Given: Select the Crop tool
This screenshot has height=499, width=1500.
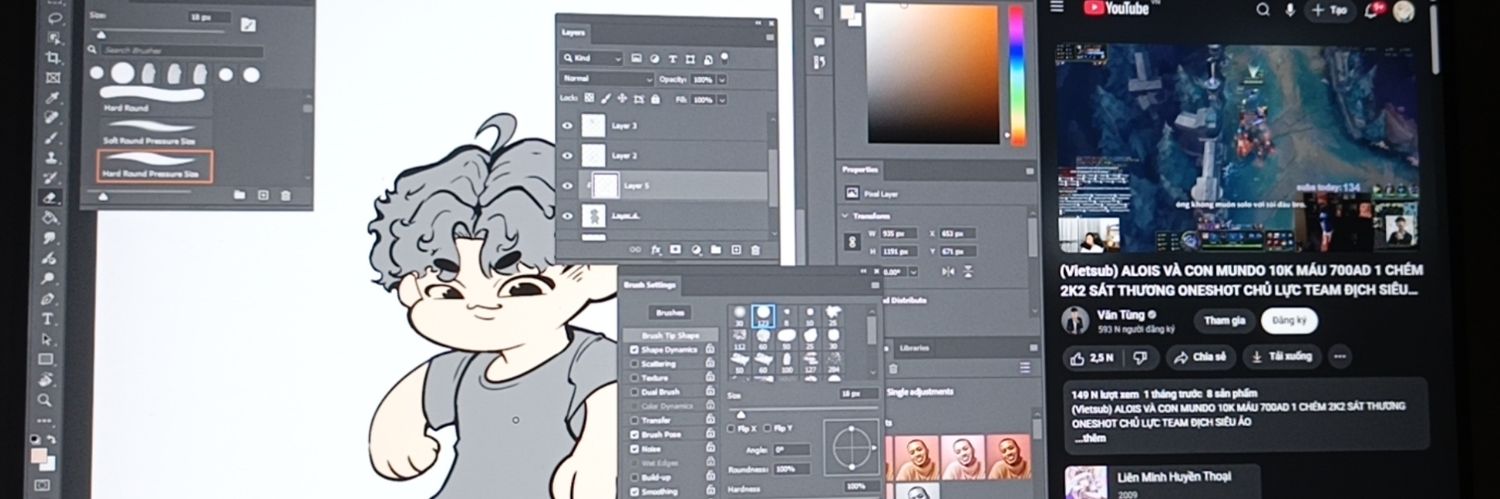Looking at the screenshot, I should click(54, 58).
